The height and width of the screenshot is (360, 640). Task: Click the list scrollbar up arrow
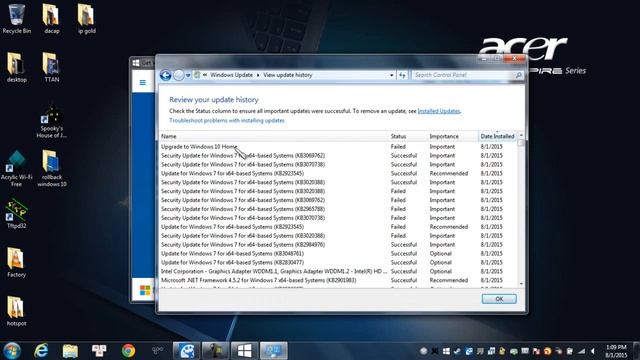521,135
